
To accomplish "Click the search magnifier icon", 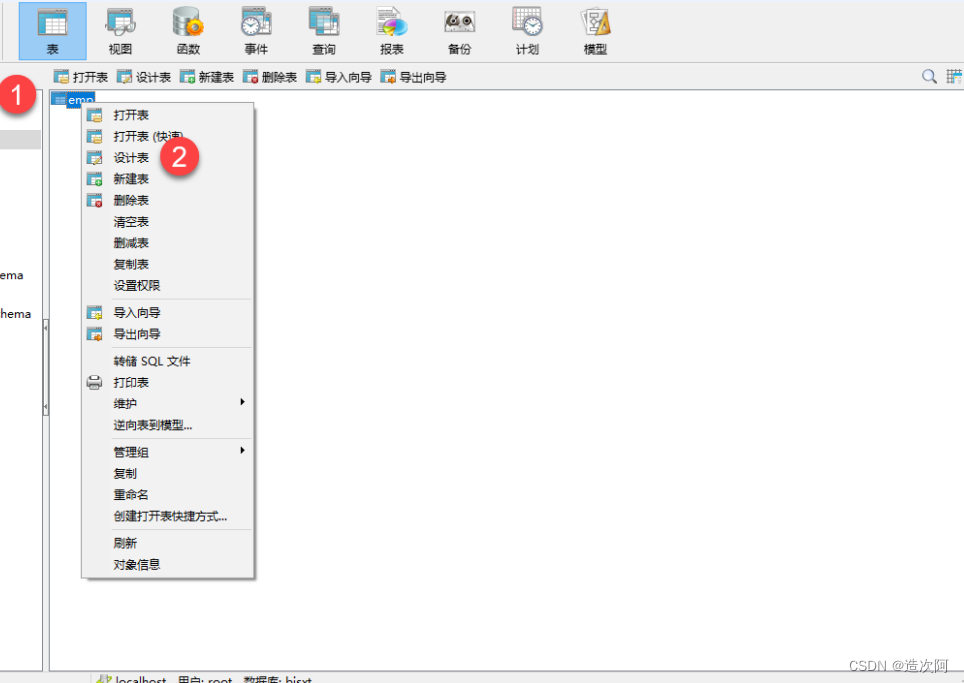I will 929,76.
